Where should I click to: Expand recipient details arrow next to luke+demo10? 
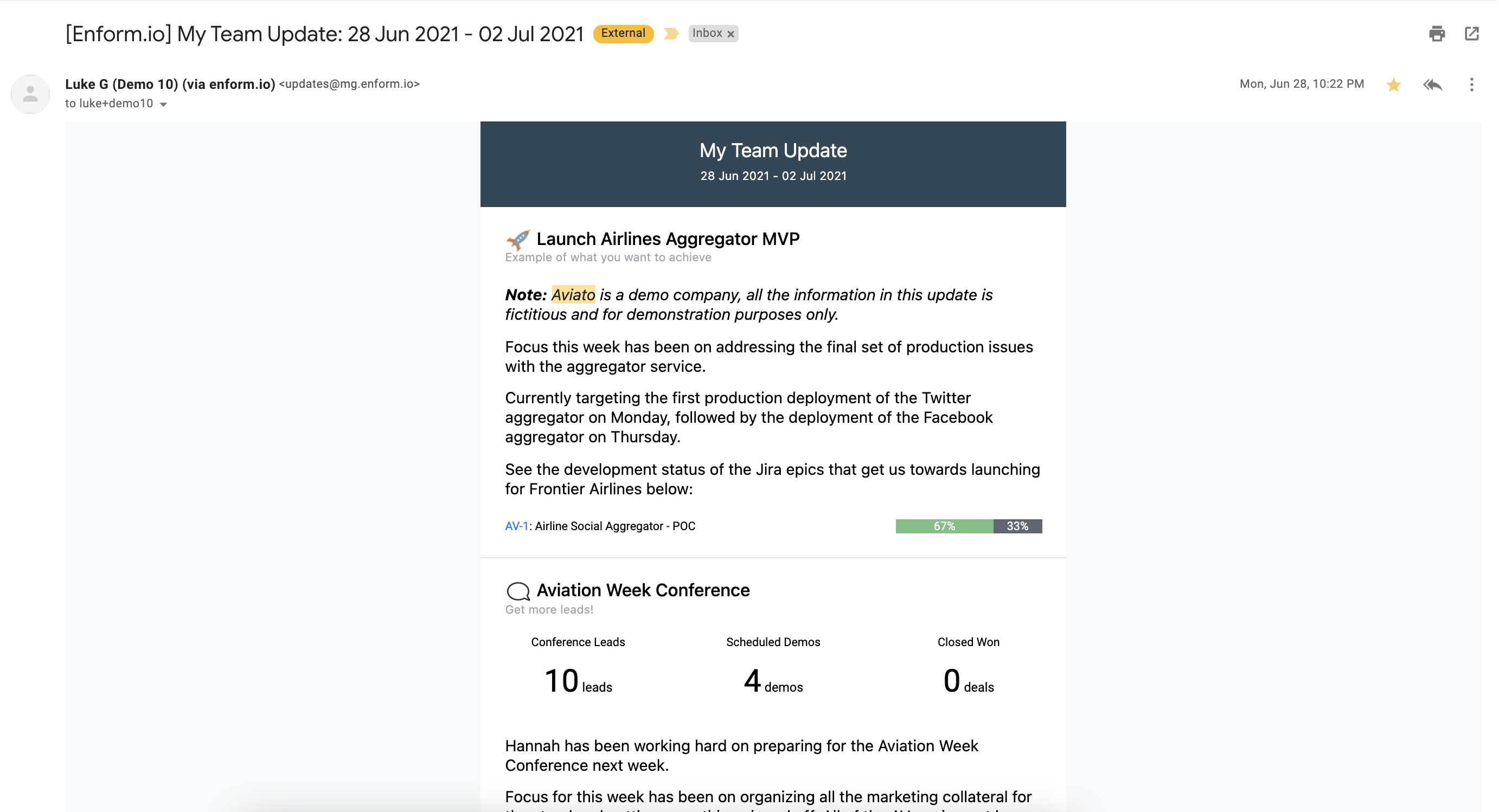tap(164, 104)
